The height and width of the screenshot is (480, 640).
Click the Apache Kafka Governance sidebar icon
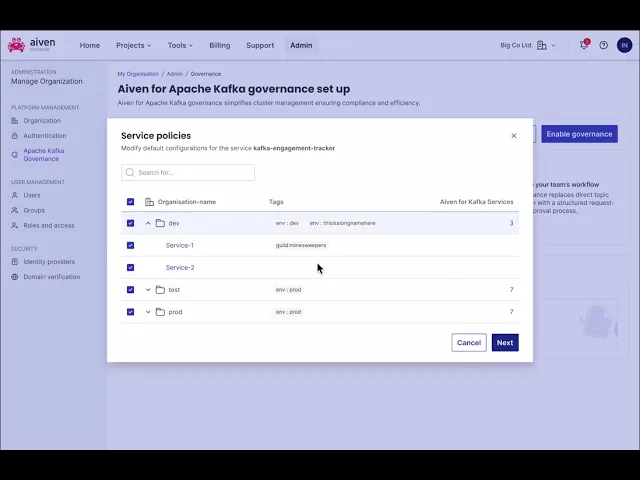tap(15, 155)
